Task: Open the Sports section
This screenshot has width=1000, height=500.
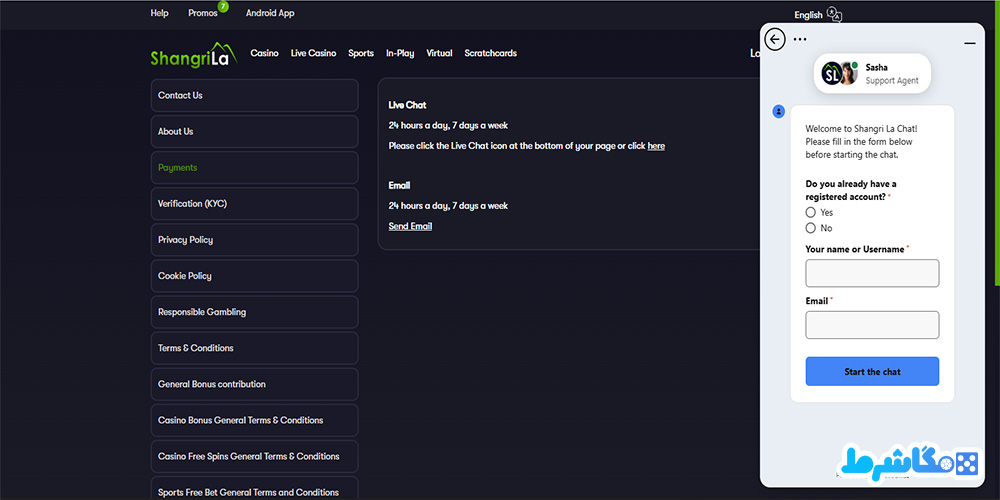Action: coord(361,53)
